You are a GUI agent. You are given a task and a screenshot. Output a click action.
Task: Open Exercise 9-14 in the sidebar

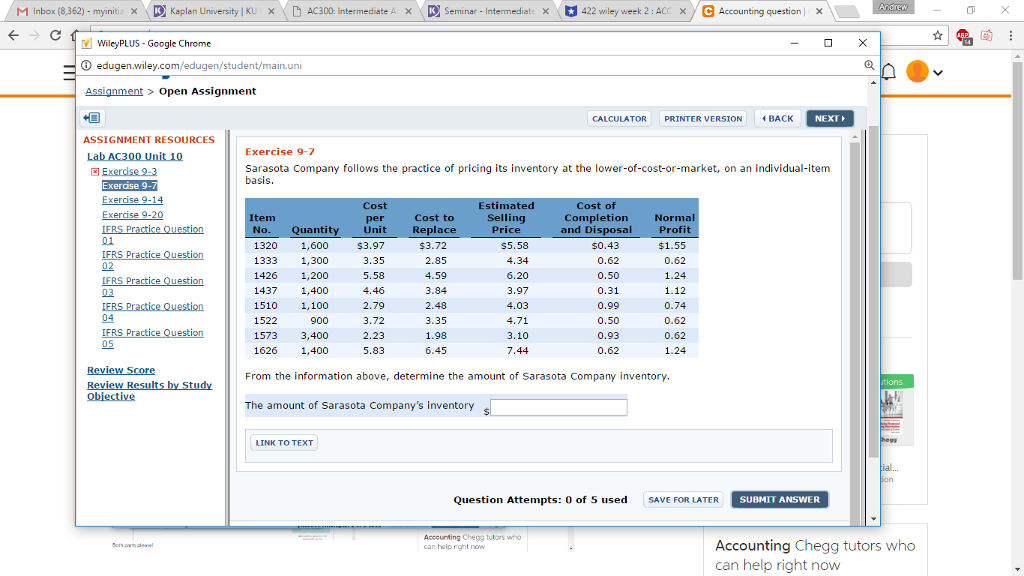(133, 200)
